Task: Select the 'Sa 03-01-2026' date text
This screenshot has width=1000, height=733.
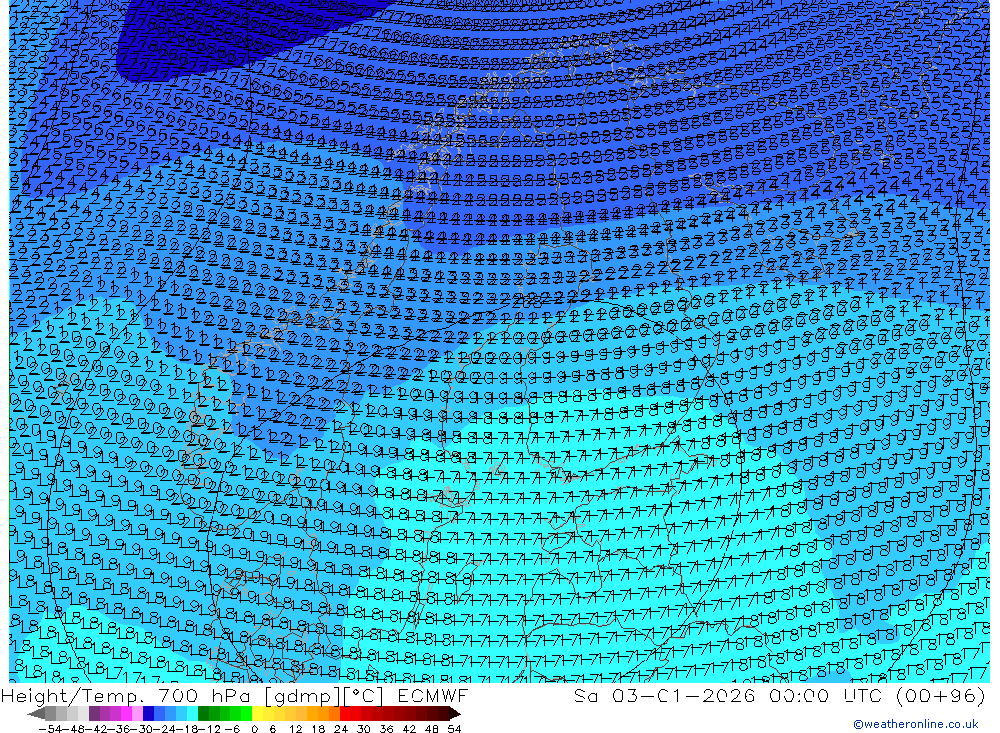Action: pos(664,695)
